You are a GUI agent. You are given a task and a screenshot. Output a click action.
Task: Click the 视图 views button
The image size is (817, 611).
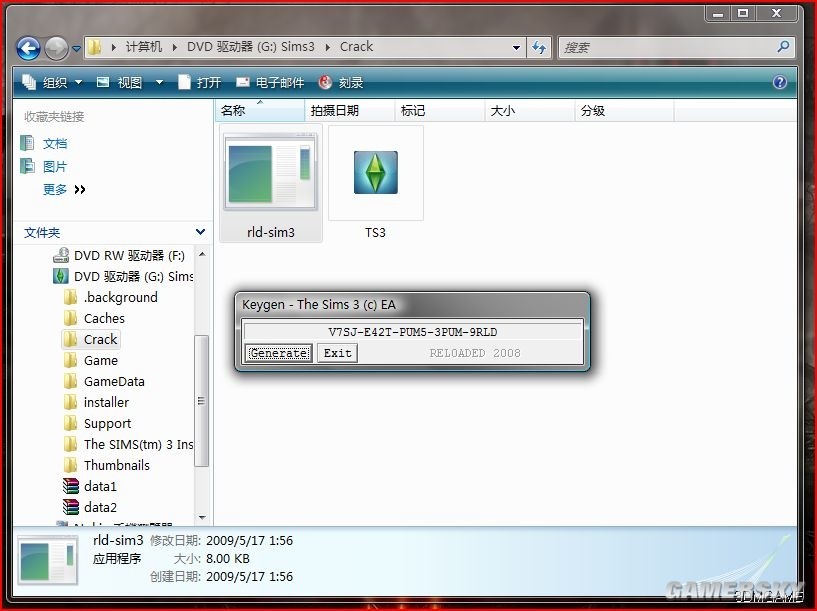point(120,82)
